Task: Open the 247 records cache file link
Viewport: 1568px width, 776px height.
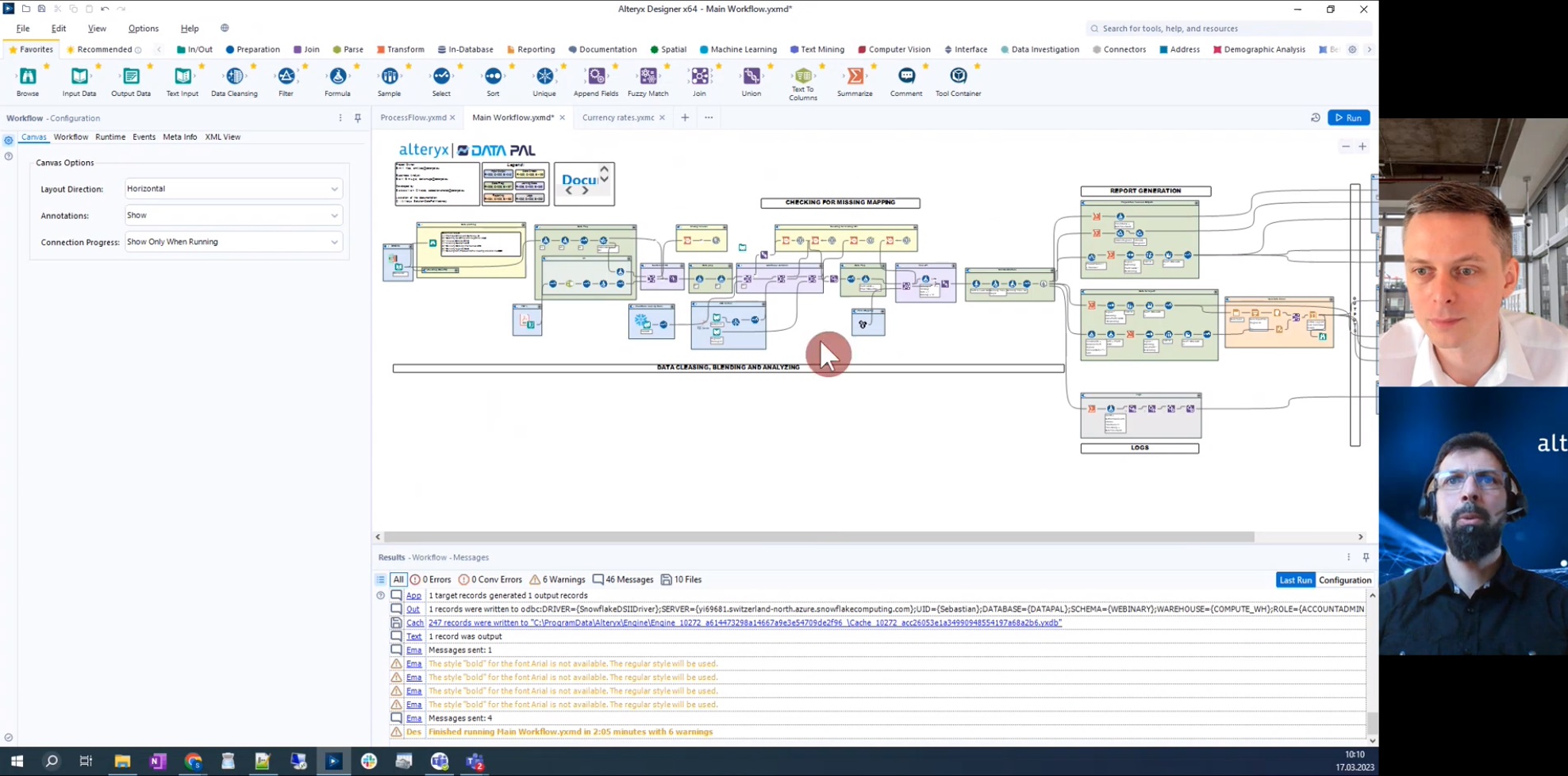Action: point(744,623)
